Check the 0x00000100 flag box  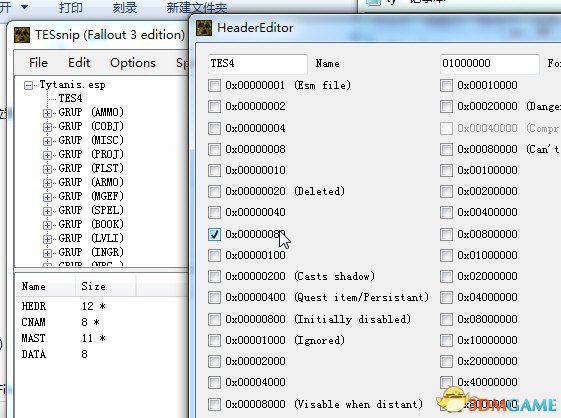tap(214, 255)
